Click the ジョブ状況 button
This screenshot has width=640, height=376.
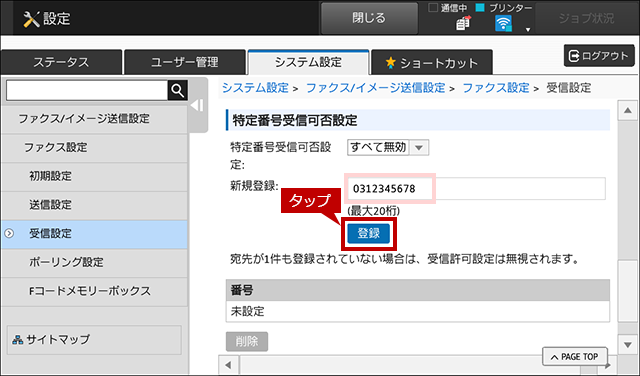(586, 18)
